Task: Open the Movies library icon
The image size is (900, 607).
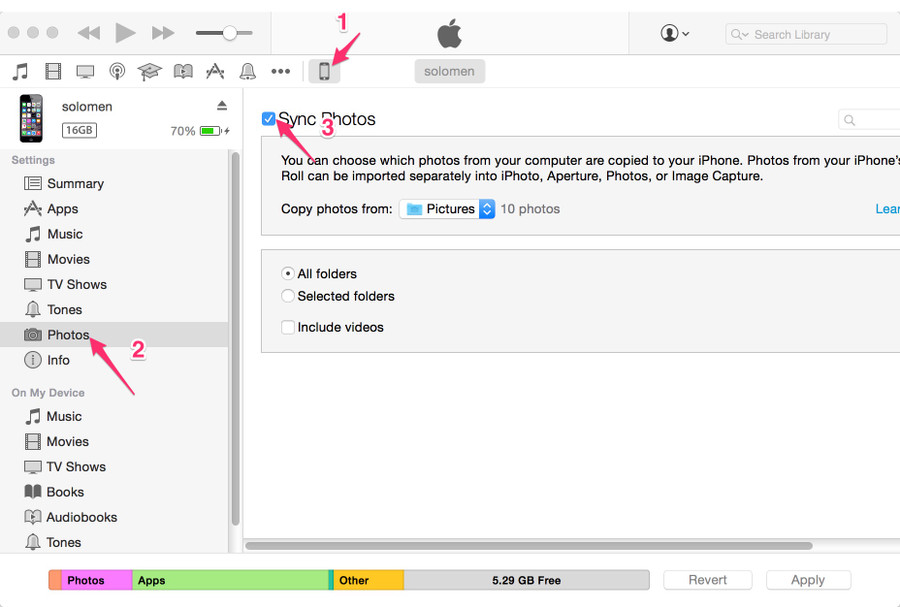Action: (53, 72)
